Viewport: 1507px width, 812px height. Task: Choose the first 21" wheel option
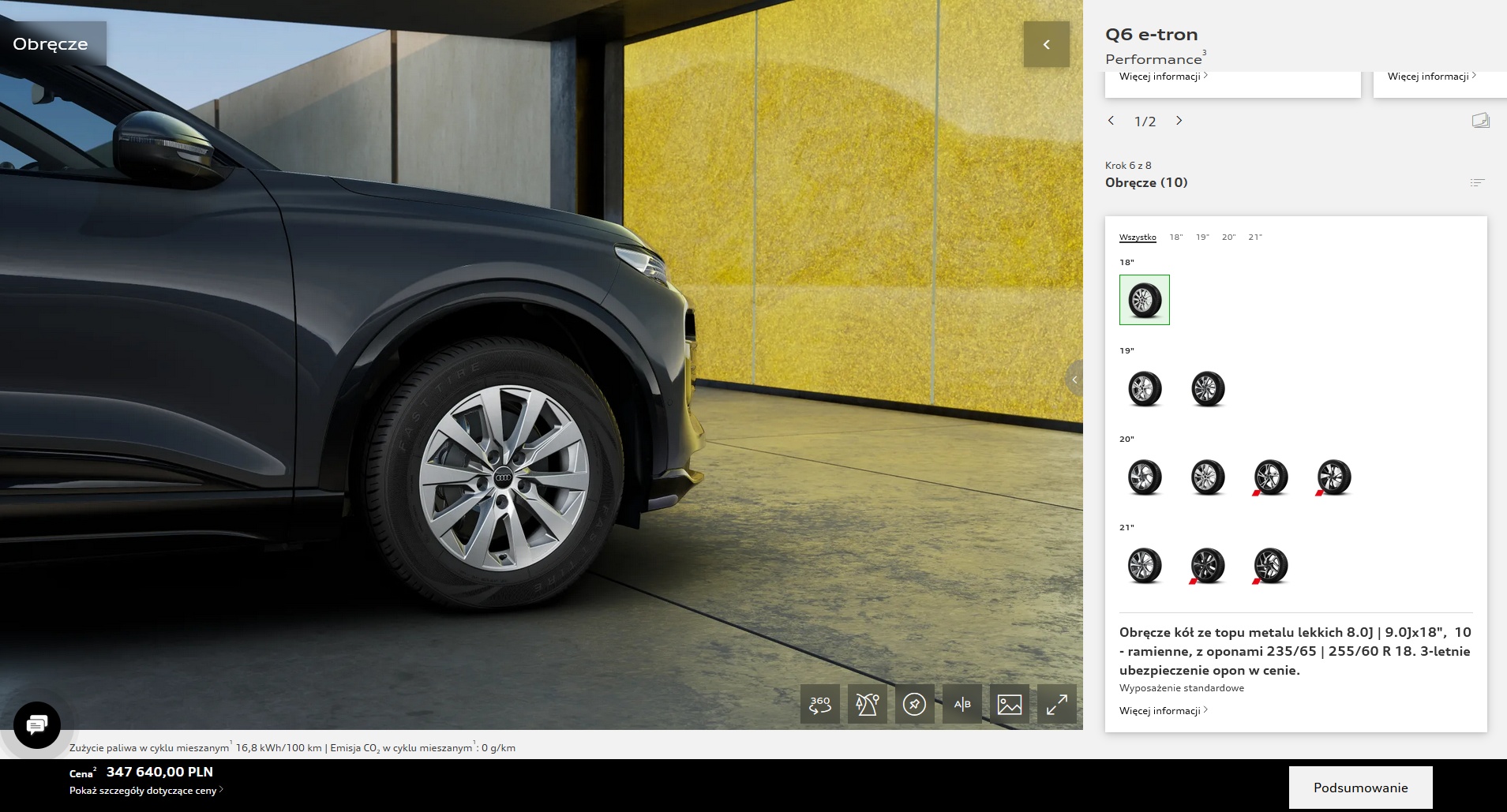[x=1145, y=565]
